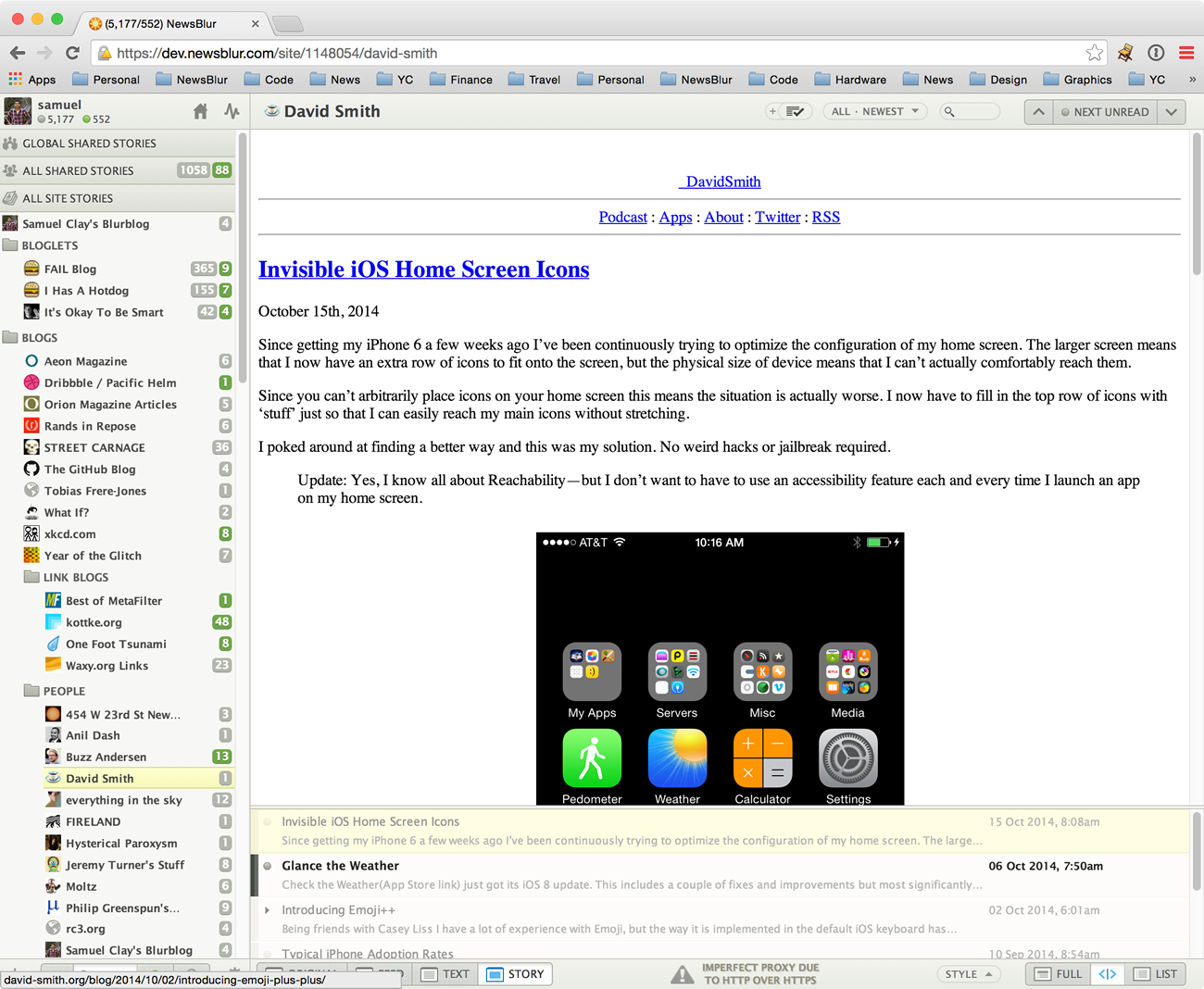Select the Full layout
Viewport: 1204px width, 989px height.
coord(1059,974)
